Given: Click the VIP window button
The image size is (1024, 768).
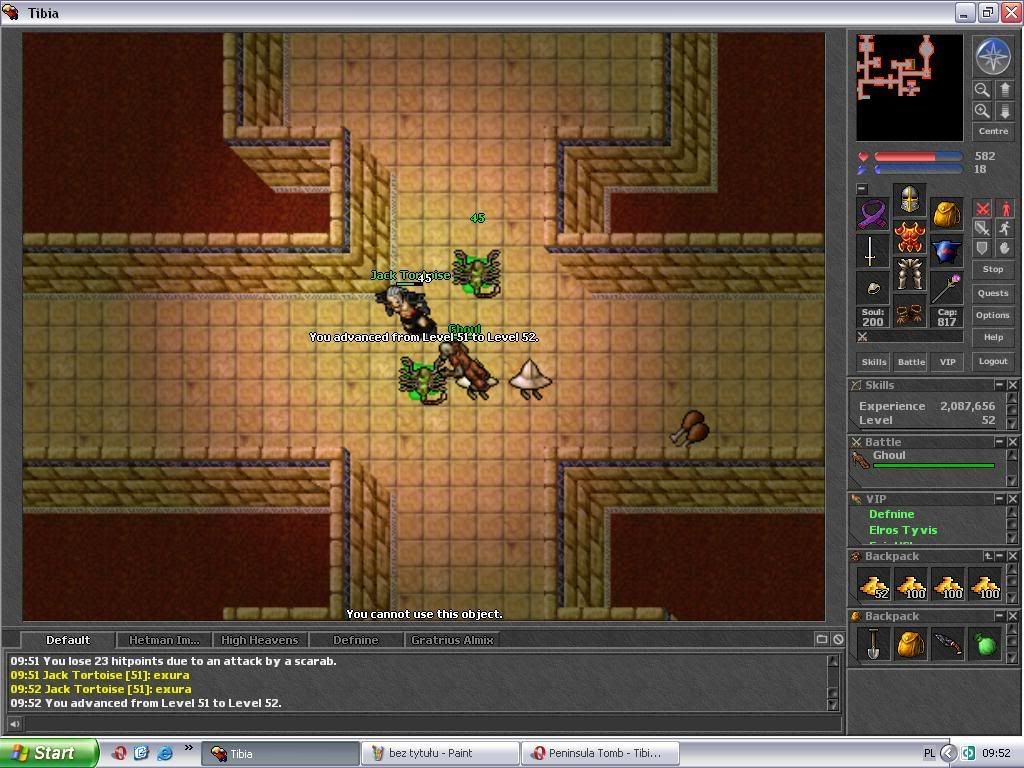Looking at the screenshot, I should (948, 362).
